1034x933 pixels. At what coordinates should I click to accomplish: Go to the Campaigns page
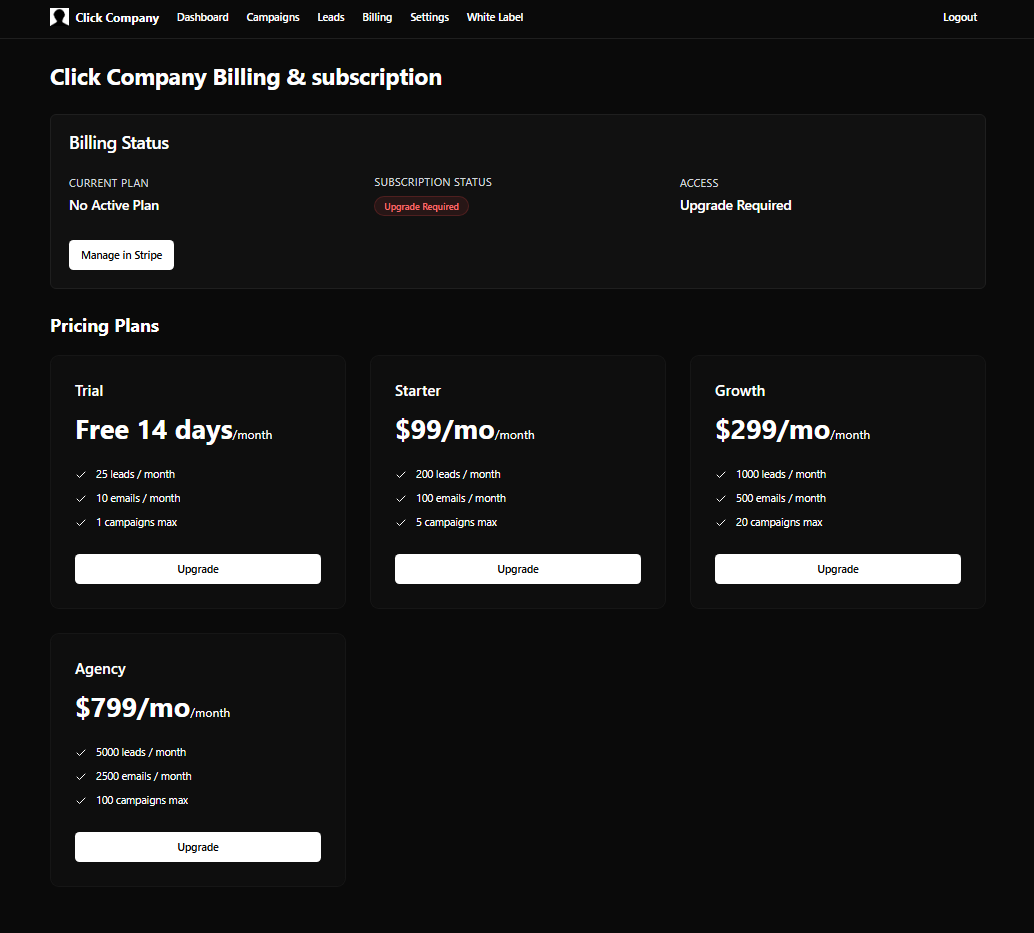point(273,17)
